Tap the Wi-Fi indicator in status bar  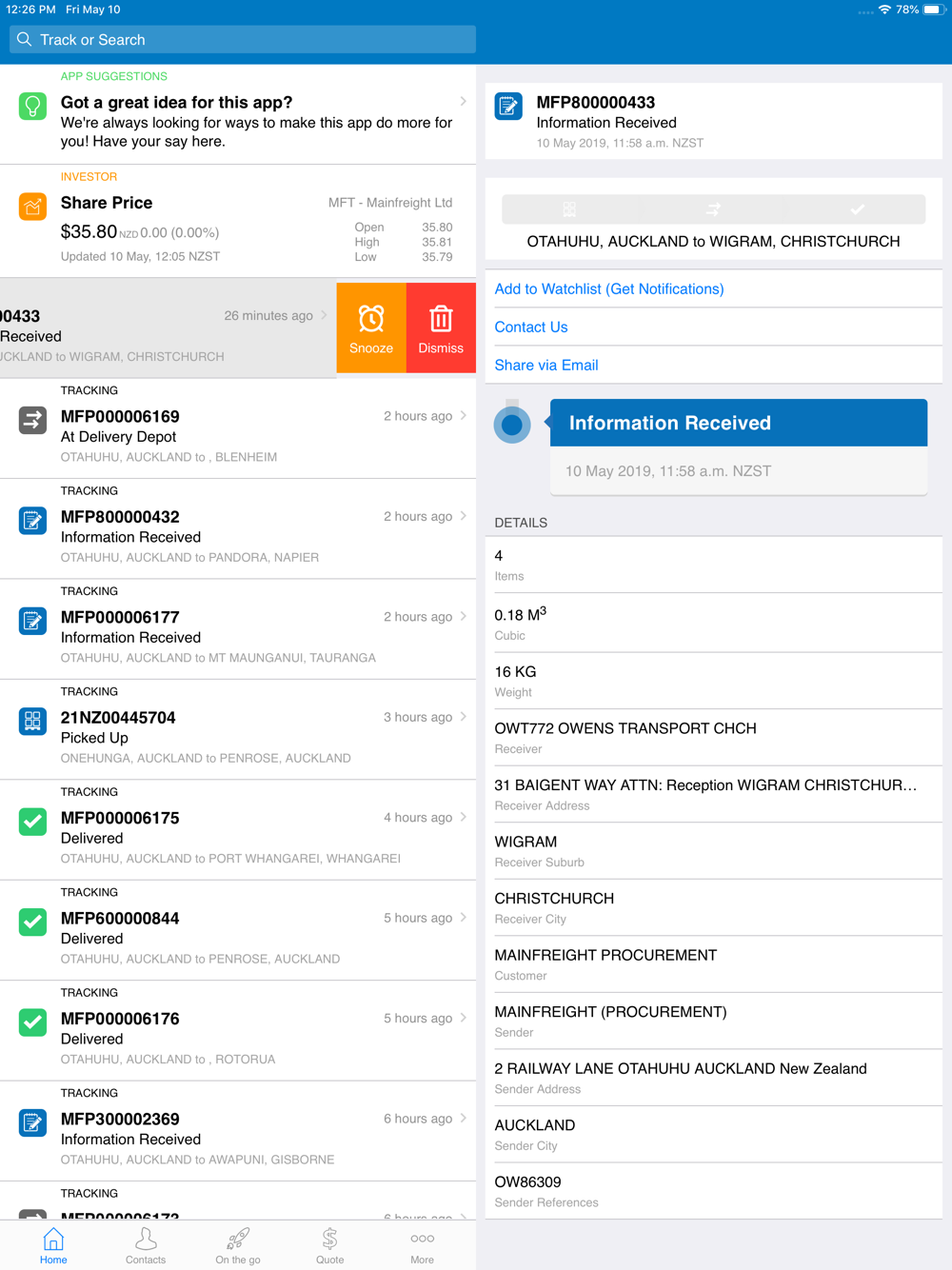[x=885, y=10]
